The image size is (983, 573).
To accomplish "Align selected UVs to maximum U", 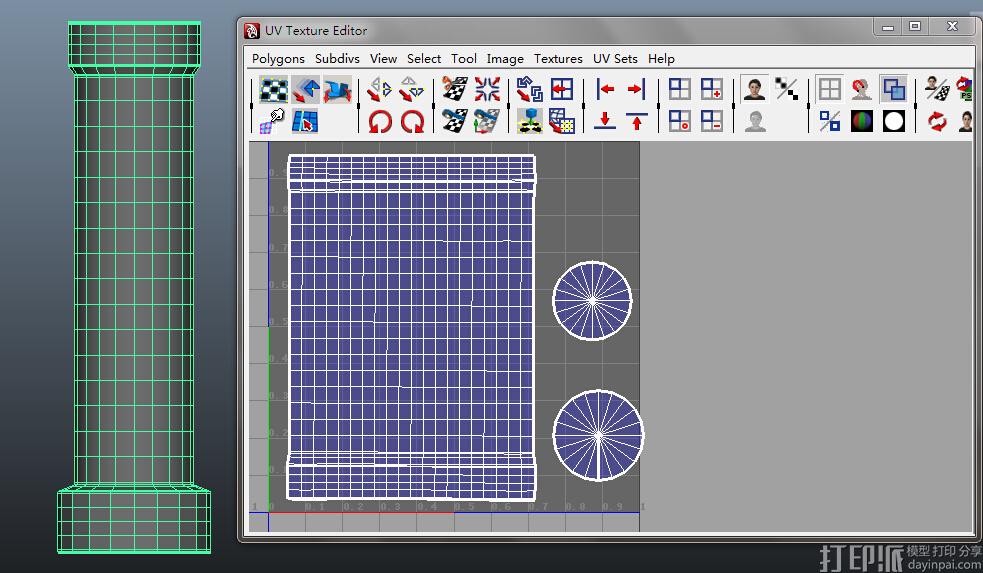I will click(636, 90).
